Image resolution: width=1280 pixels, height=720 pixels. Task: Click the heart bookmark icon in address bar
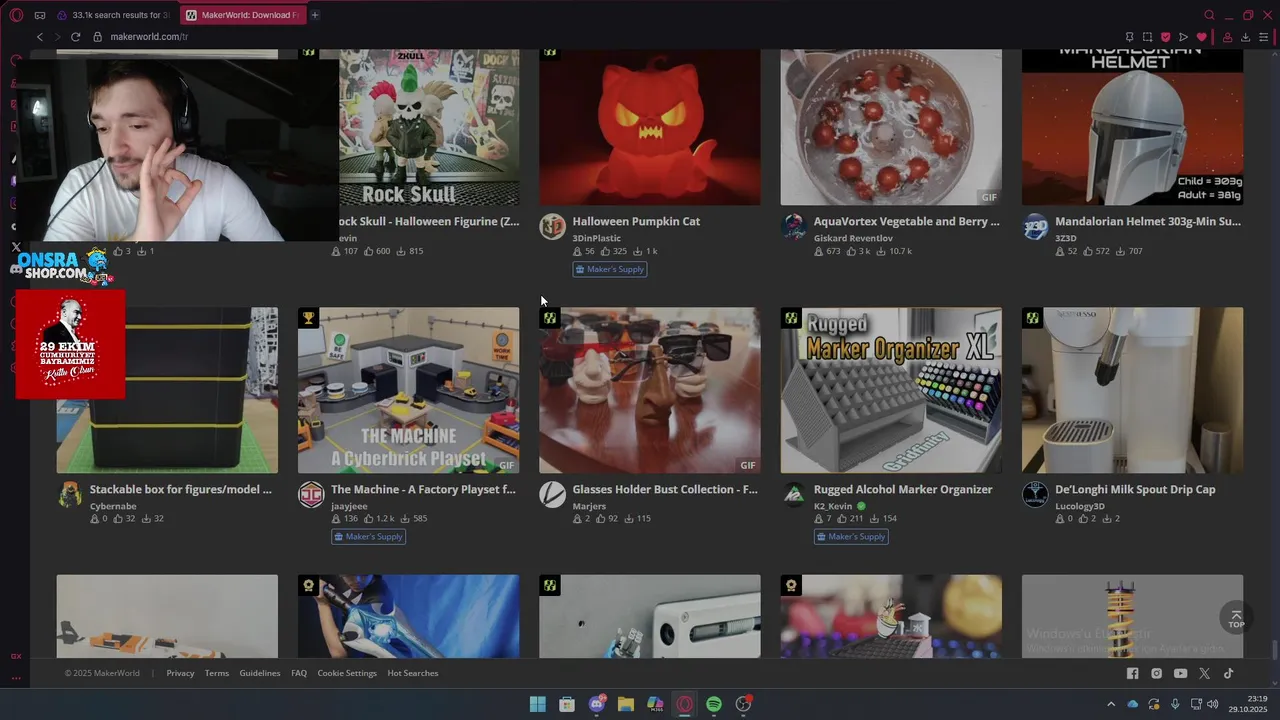1201,37
